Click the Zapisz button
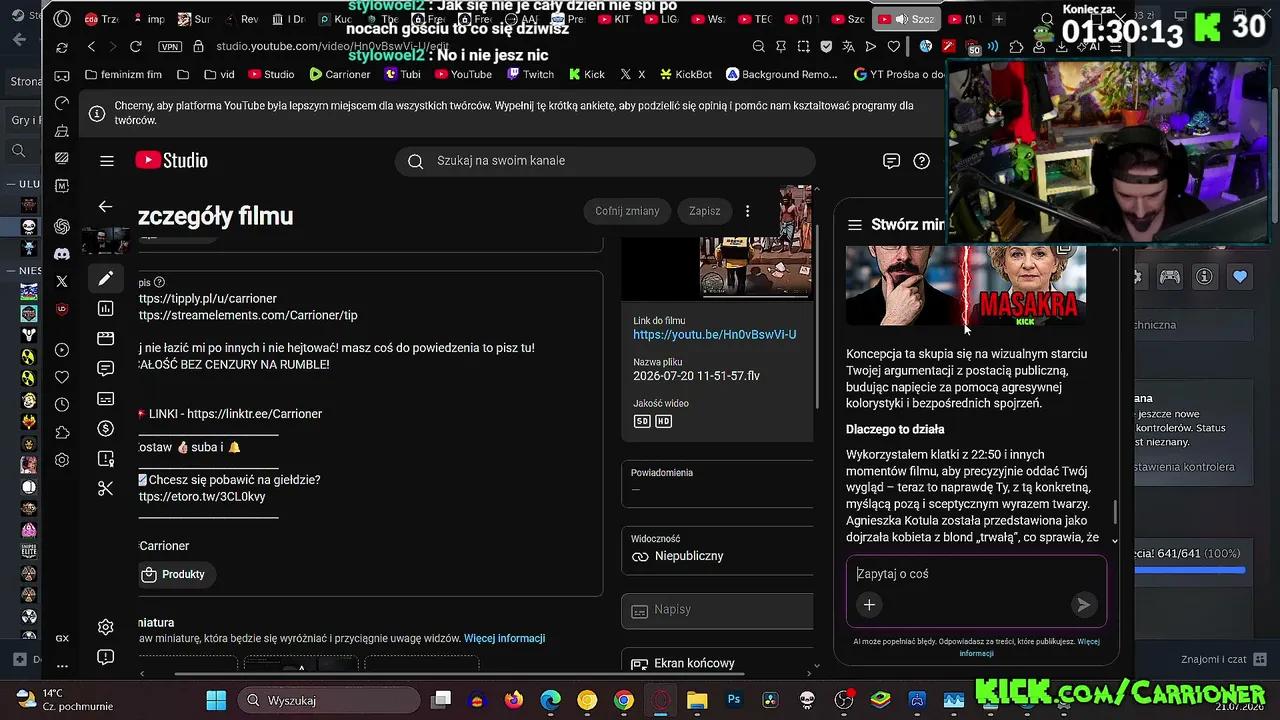The image size is (1280, 720). click(x=704, y=211)
